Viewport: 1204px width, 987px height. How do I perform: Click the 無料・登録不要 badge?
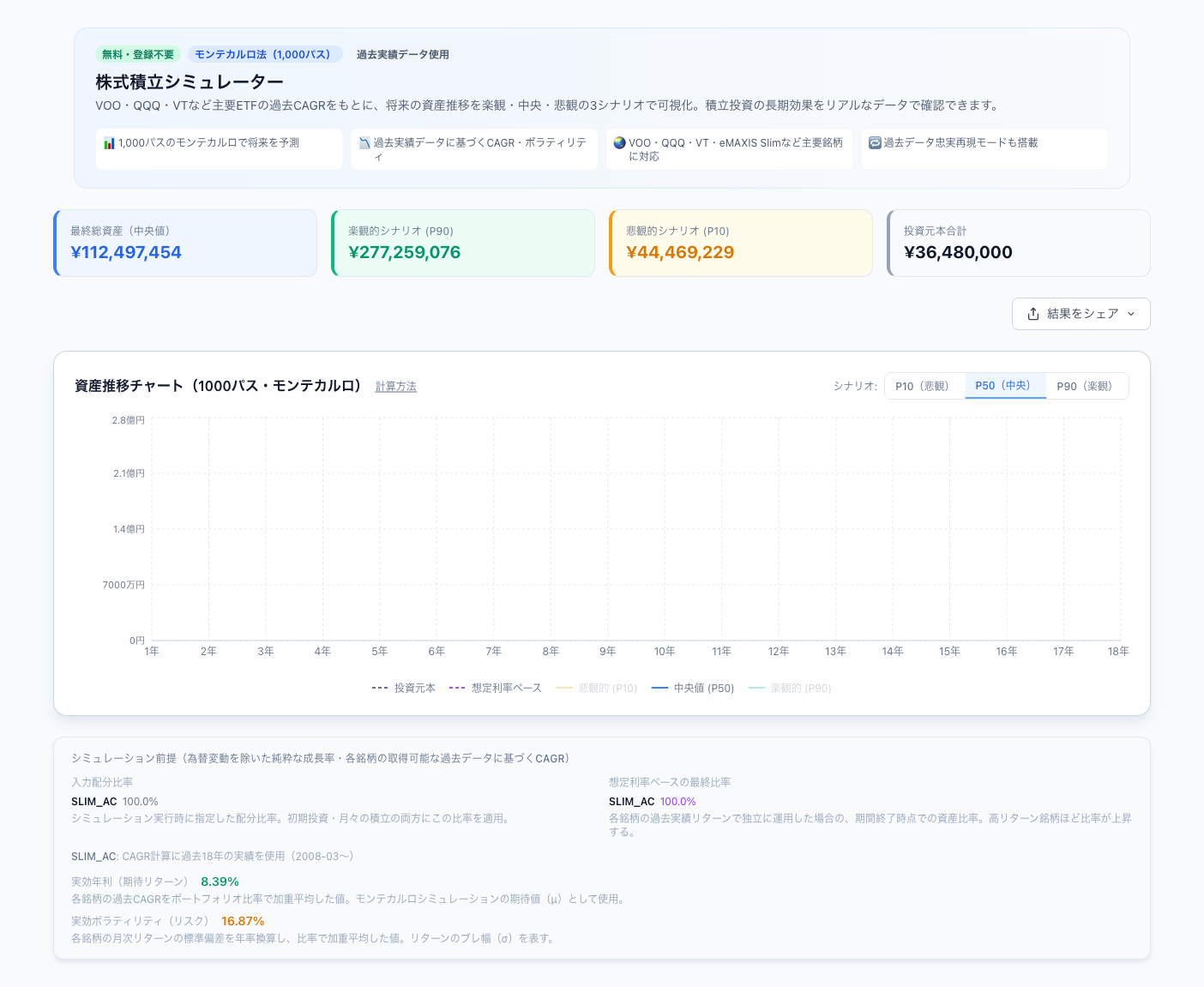pos(138,54)
